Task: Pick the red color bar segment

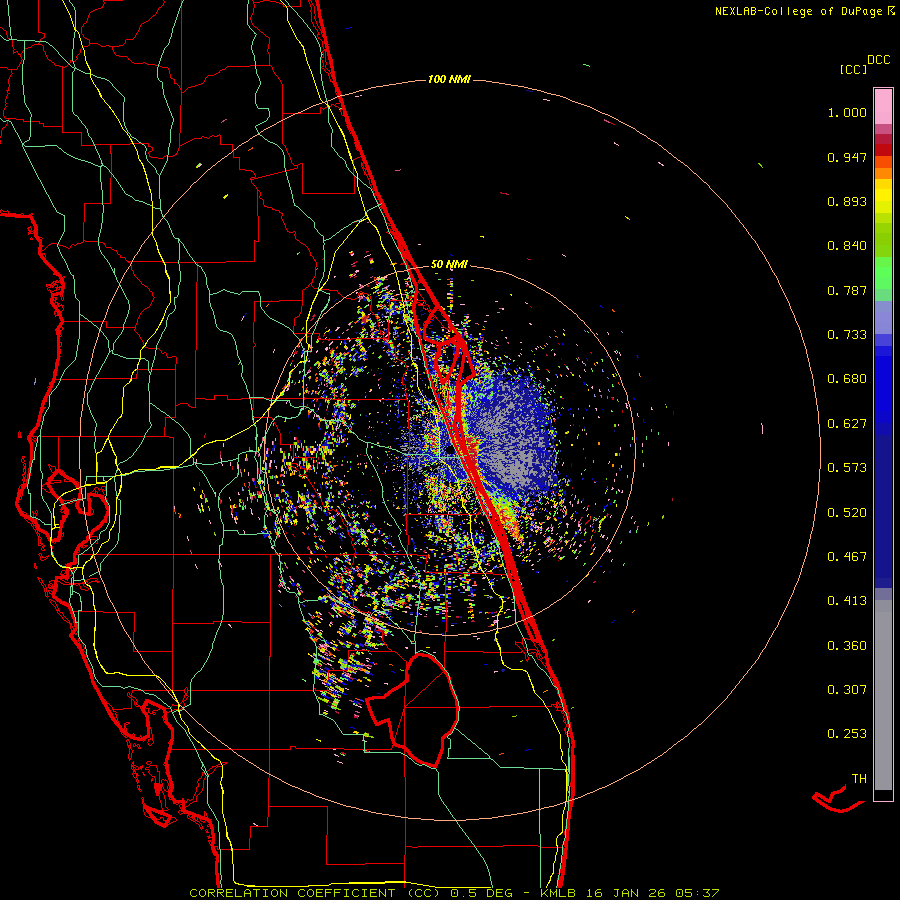Action: [883, 150]
